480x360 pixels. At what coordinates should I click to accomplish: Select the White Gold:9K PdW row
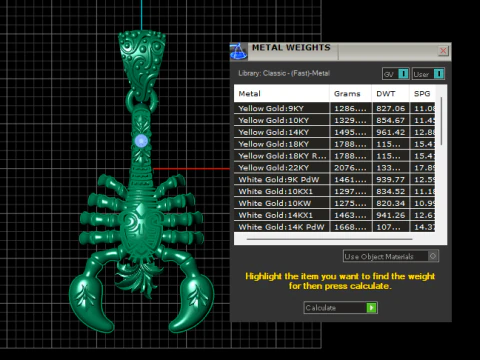coord(335,179)
